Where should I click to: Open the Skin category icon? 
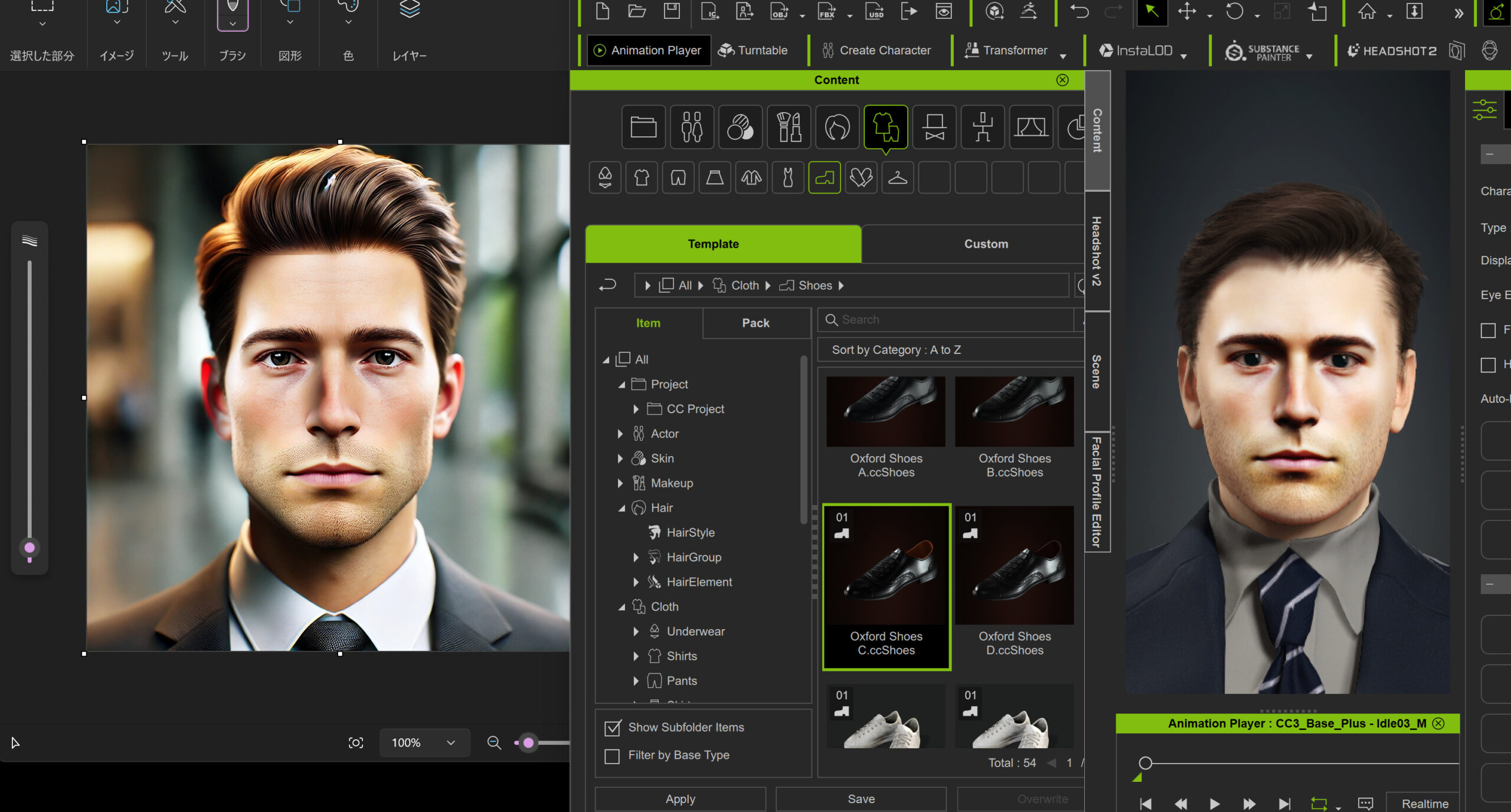[x=740, y=127]
